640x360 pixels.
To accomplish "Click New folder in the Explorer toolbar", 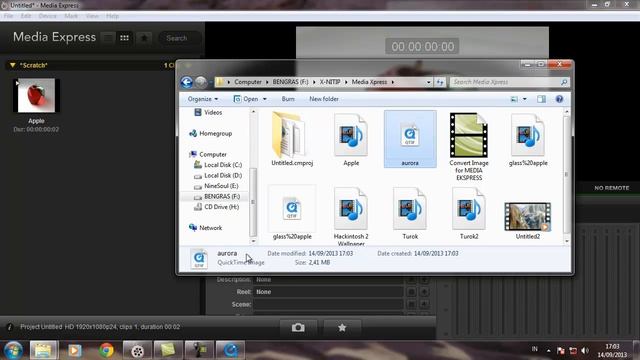I will [324, 99].
